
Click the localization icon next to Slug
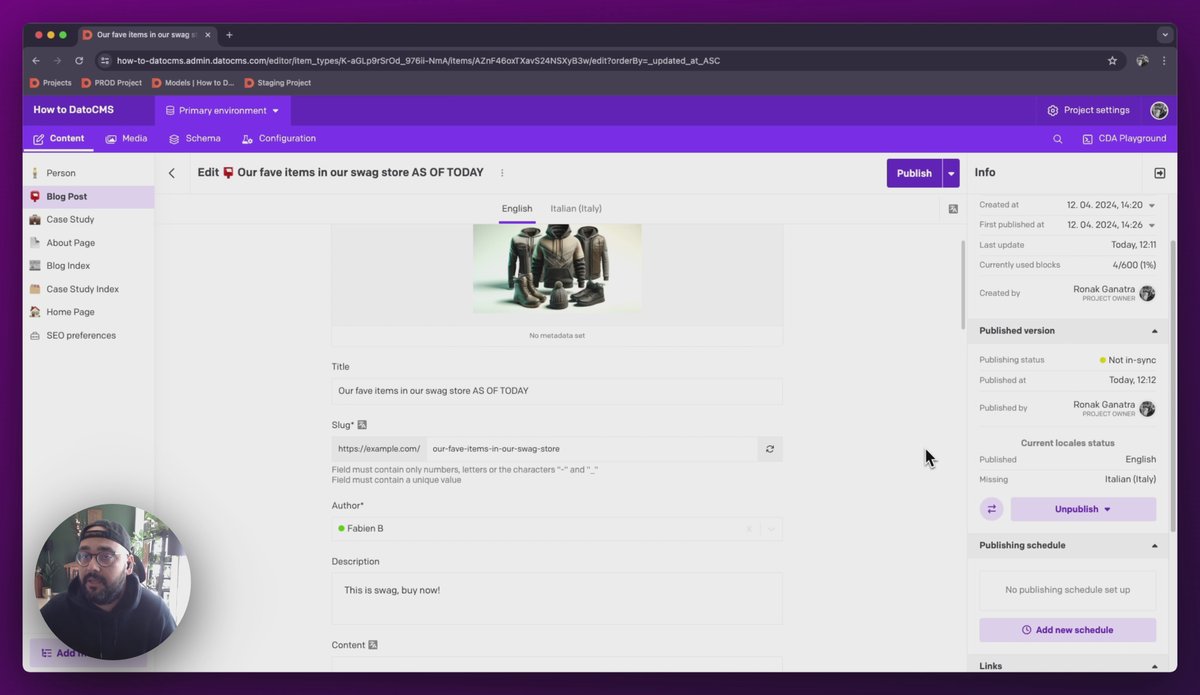pos(362,425)
